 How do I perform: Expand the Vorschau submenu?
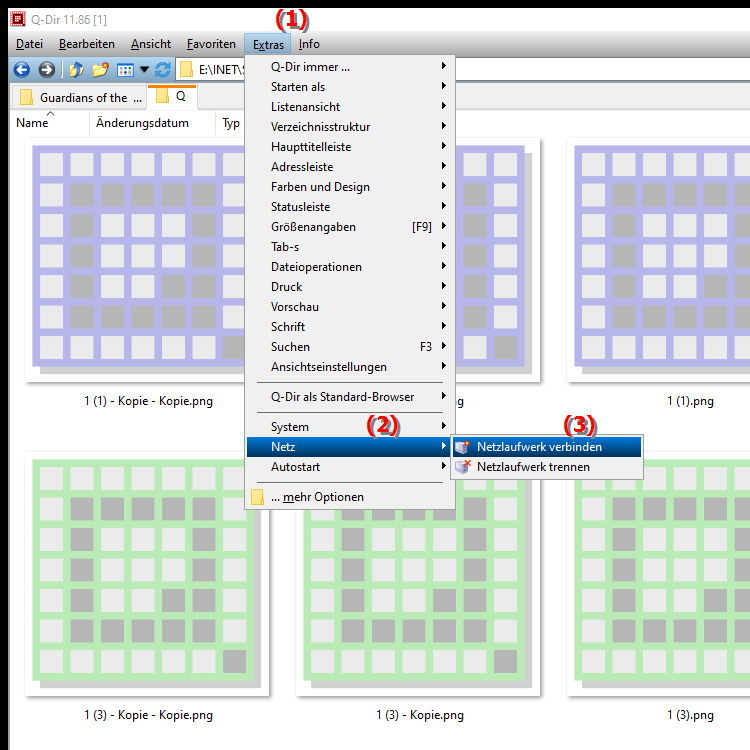350,307
